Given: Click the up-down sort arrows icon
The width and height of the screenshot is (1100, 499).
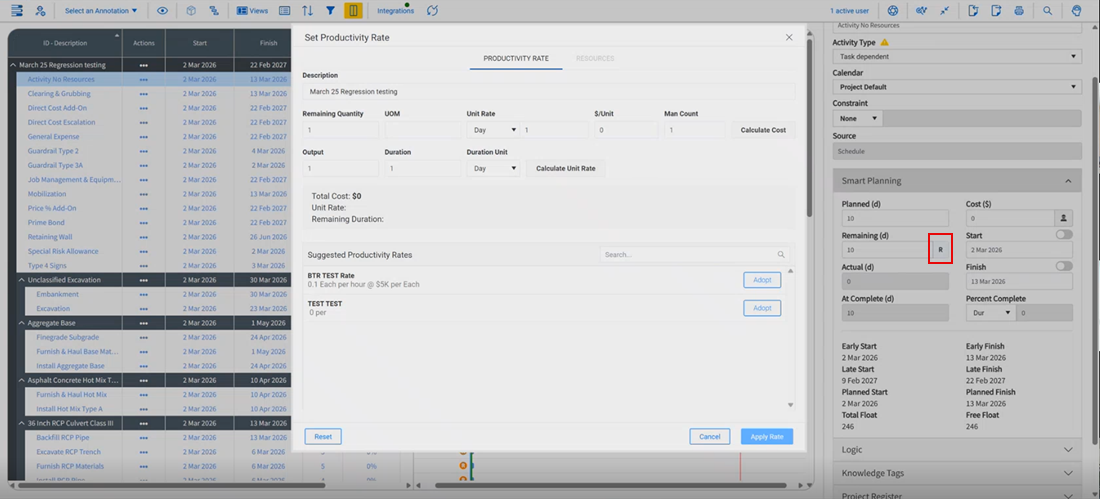Looking at the screenshot, I should click(307, 11).
